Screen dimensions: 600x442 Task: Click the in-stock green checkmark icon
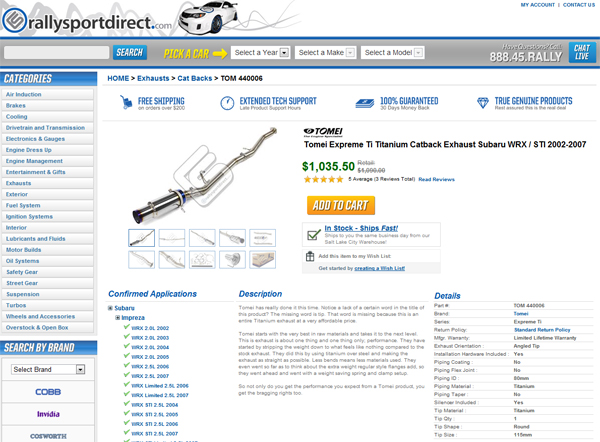314,234
